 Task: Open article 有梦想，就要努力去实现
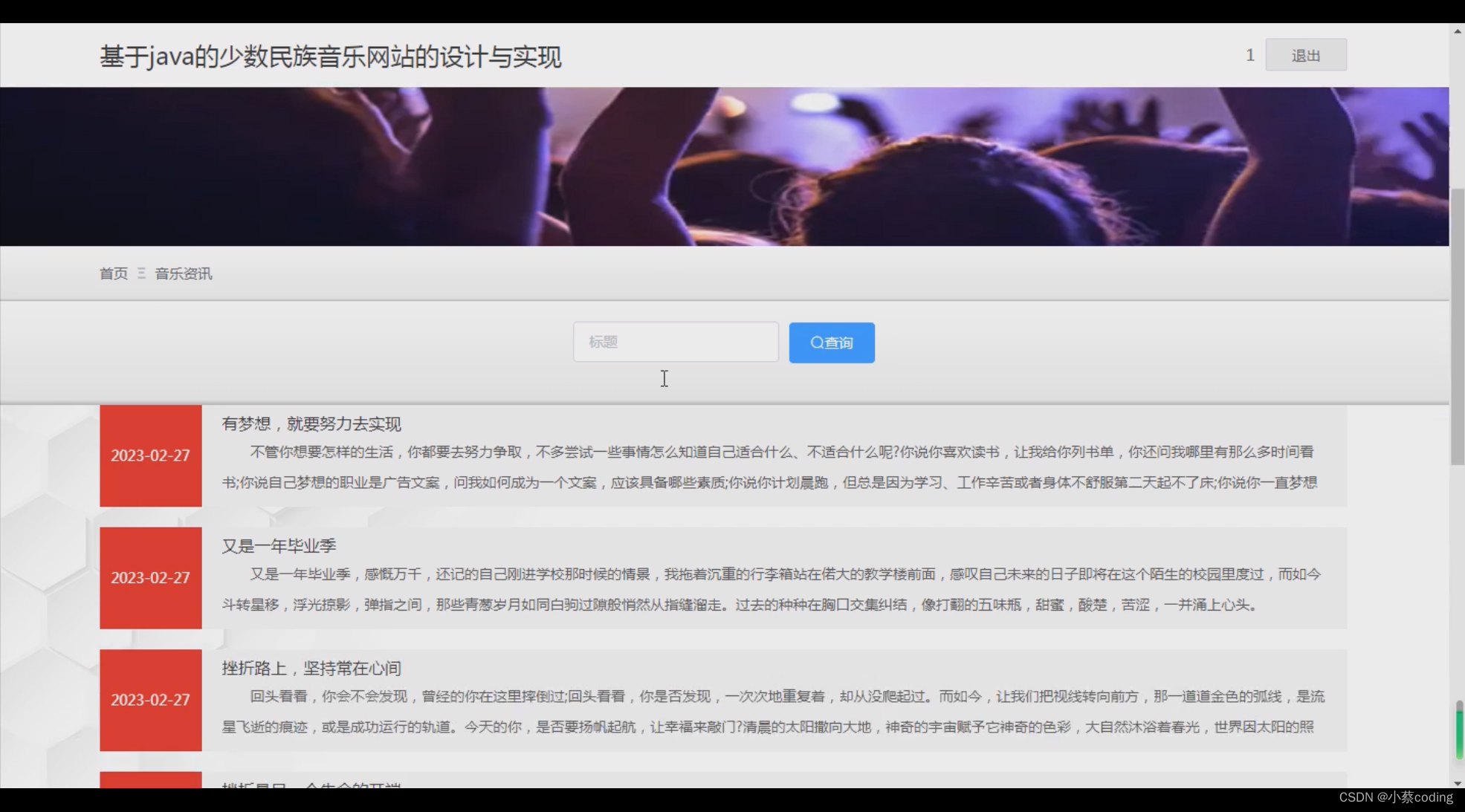click(311, 423)
